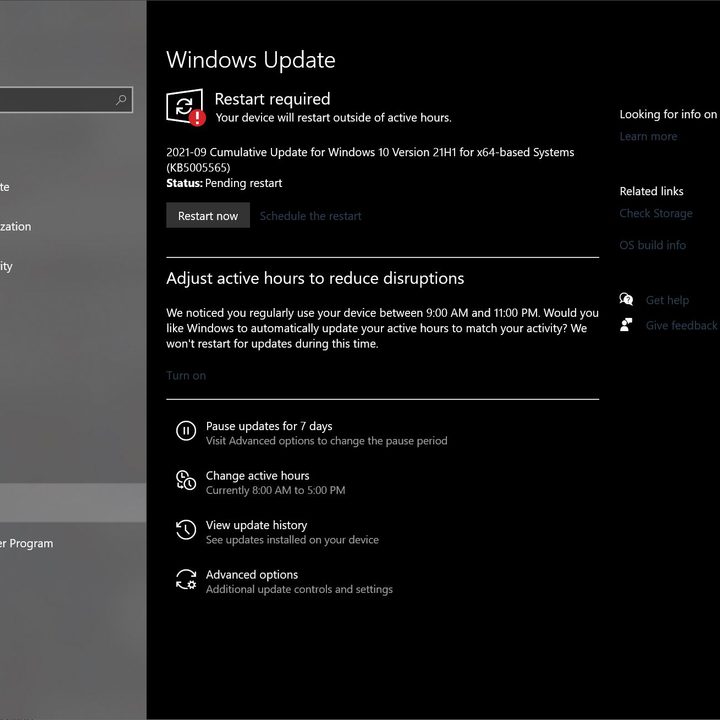The height and width of the screenshot is (720, 720).
Task: Click Turn on link for active hours
Action: click(x=186, y=375)
